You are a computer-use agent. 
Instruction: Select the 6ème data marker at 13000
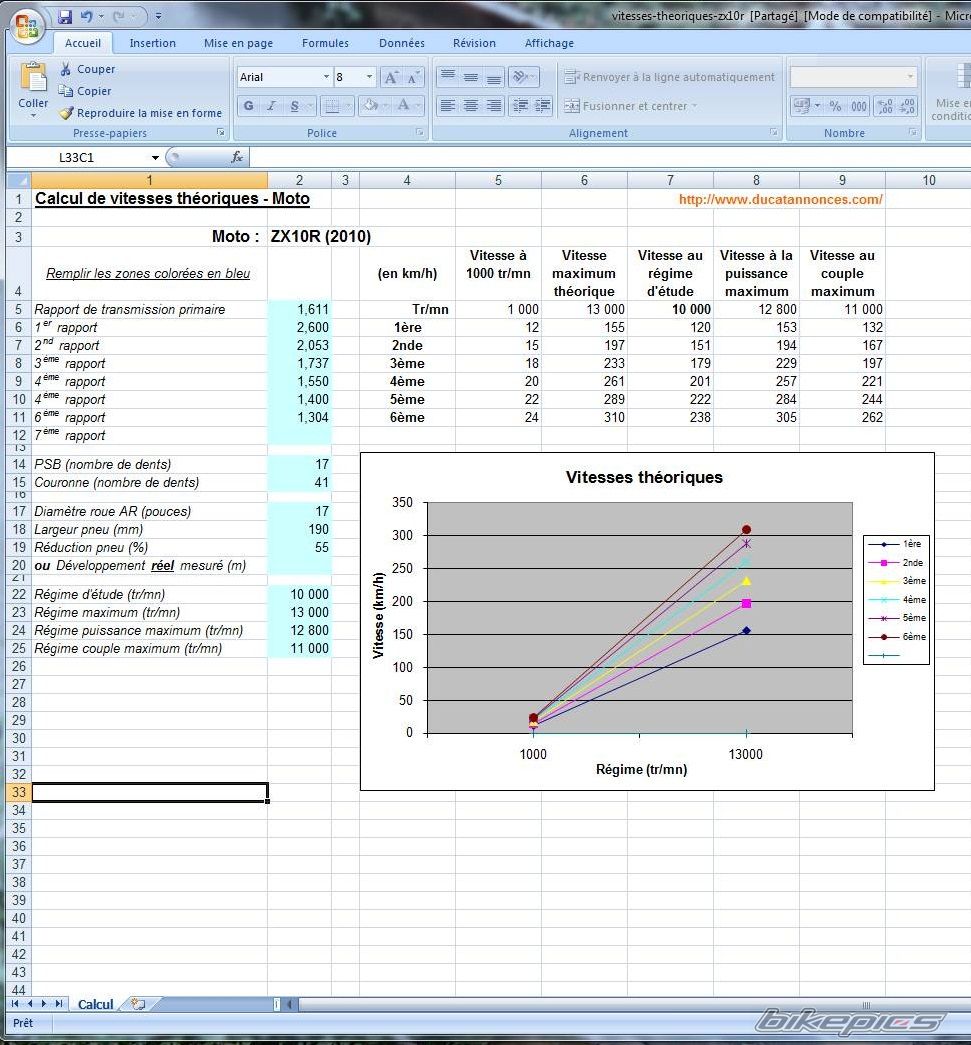[746, 530]
